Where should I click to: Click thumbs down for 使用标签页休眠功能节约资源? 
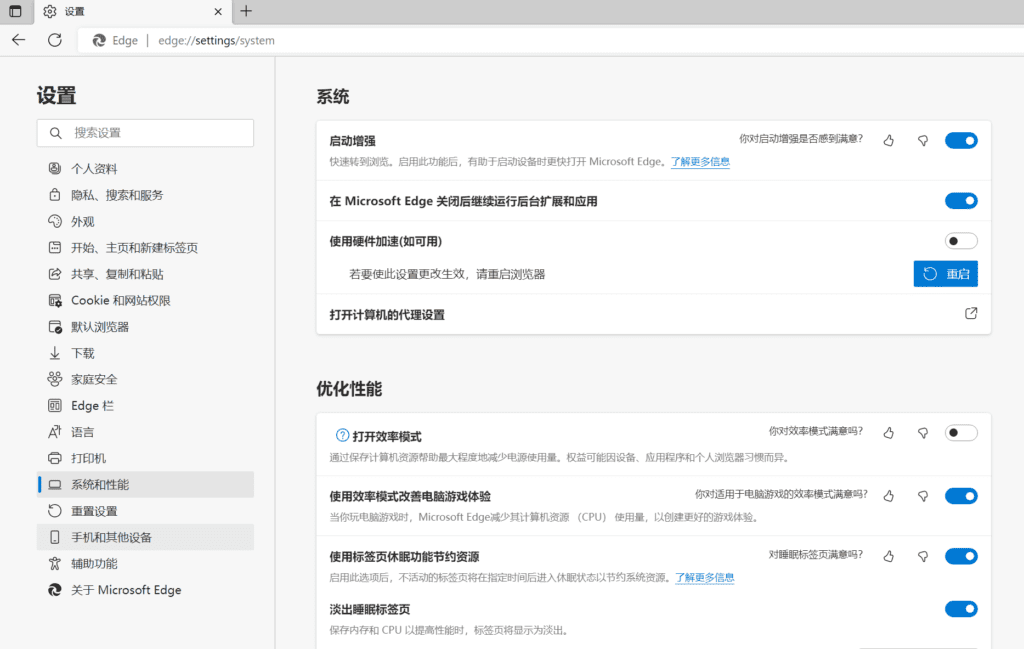click(x=923, y=556)
